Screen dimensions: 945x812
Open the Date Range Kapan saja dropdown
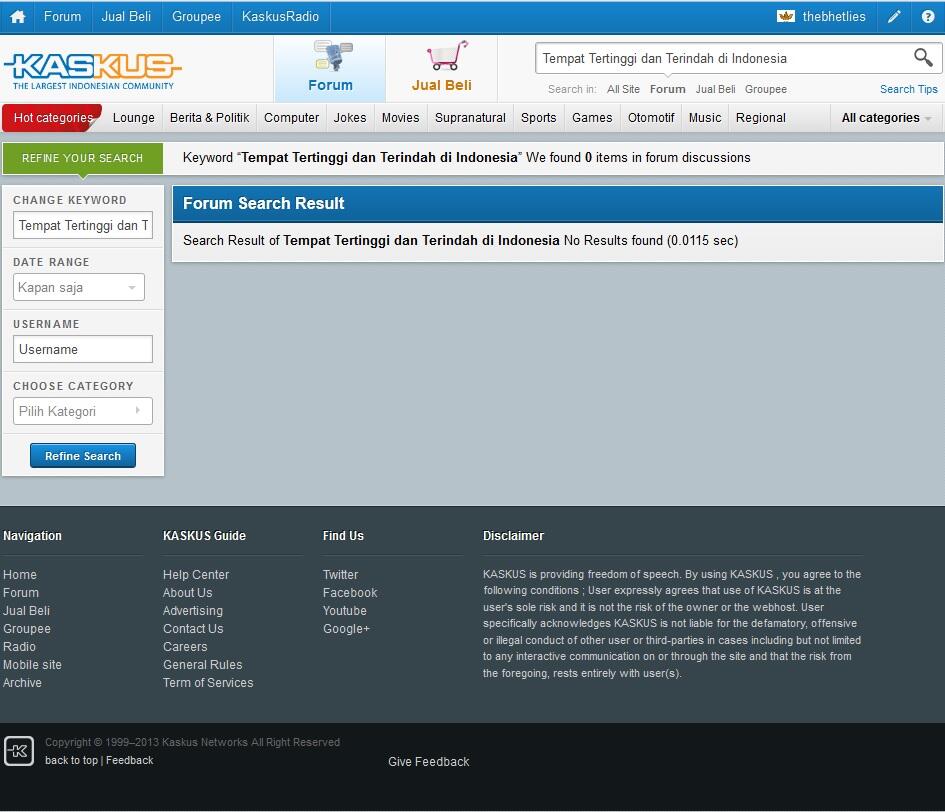point(79,287)
